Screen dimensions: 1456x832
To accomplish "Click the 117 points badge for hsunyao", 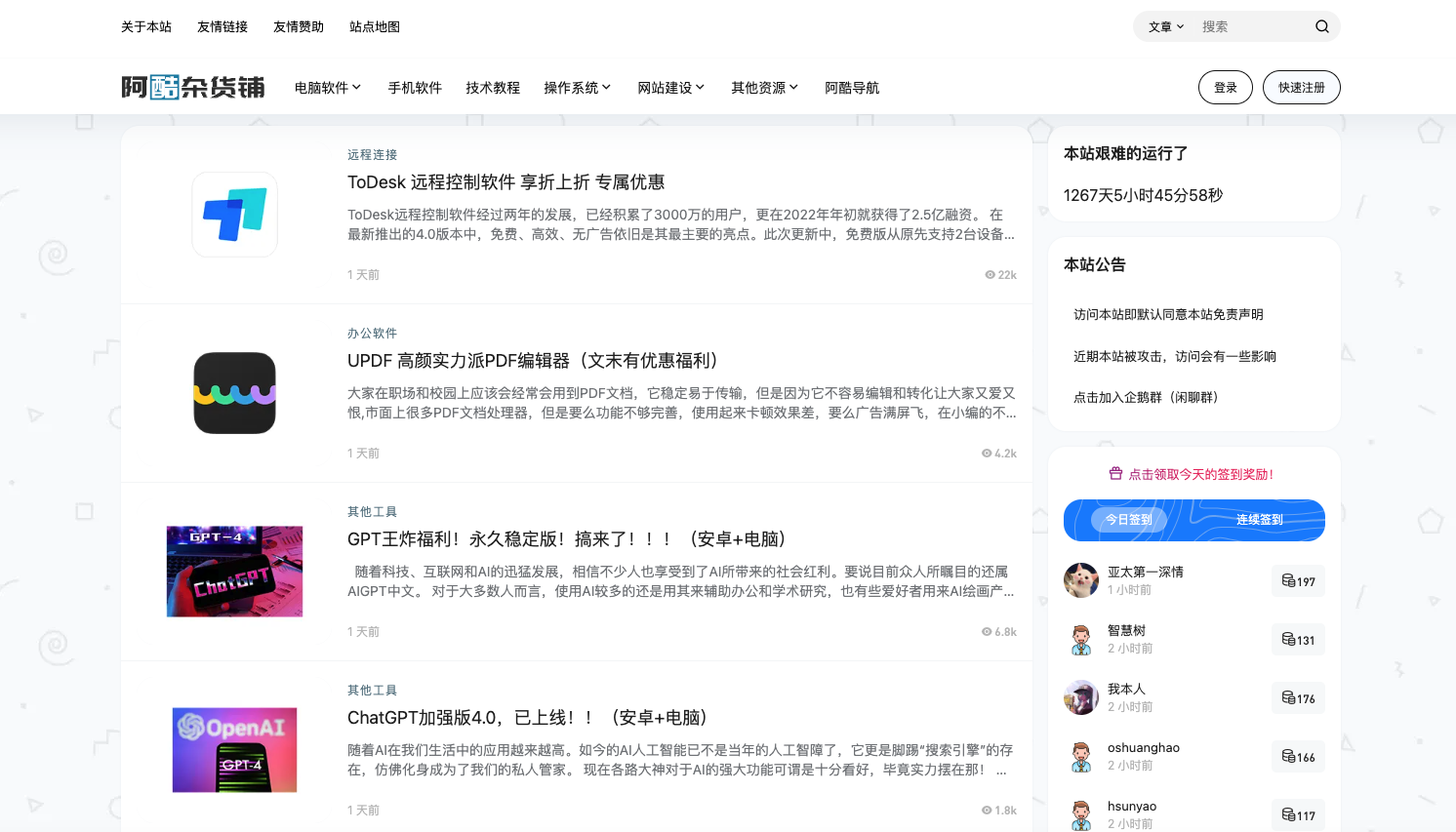I will click(x=1298, y=815).
